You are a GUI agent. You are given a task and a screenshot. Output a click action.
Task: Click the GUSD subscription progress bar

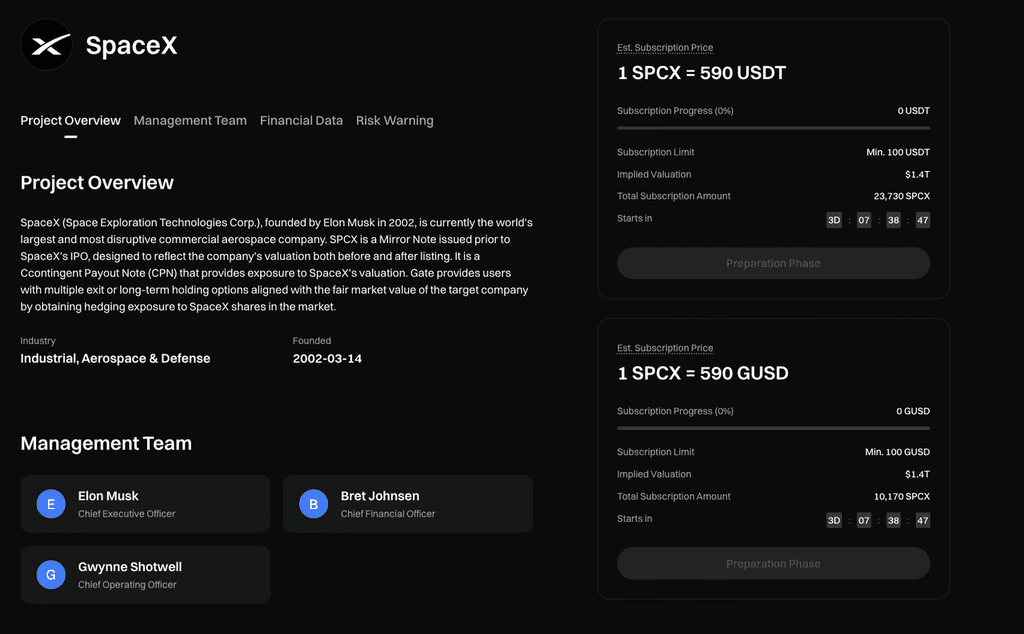[773, 428]
